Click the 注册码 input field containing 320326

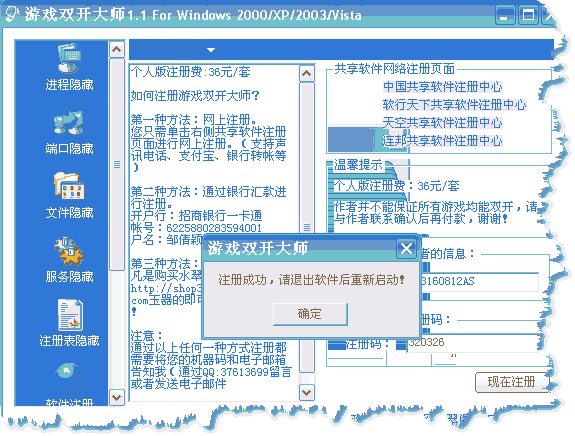pos(473,343)
